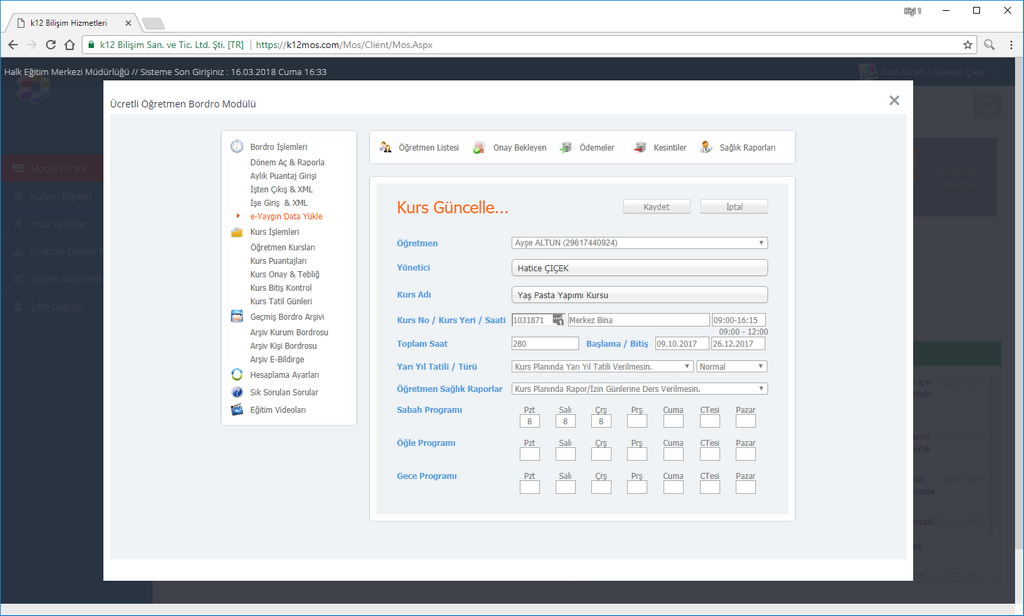Click the Saati field 09:00-16:15
Image resolution: width=1024 pixels, height=616 pixels.
click(739, 320)
